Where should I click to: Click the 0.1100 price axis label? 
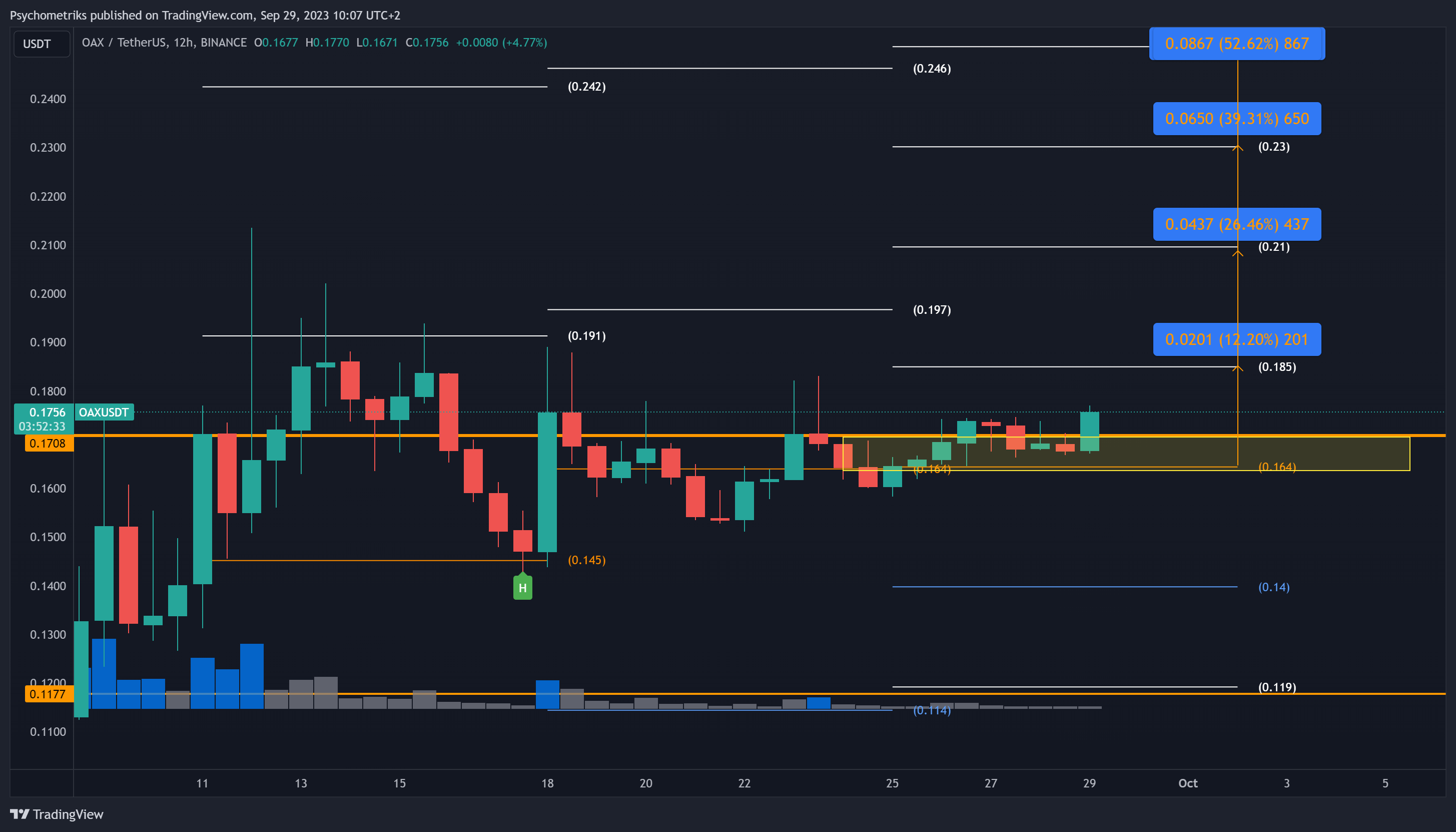click(x=48, y=732)
